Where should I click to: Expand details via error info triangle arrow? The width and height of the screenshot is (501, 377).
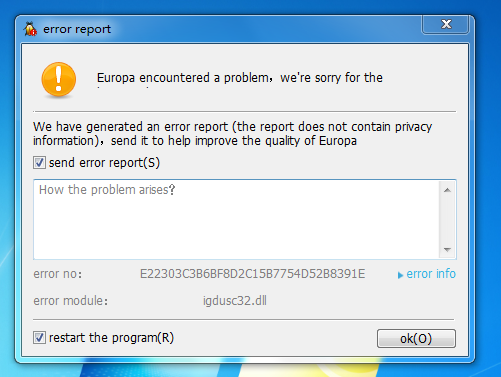click(400, 275)
